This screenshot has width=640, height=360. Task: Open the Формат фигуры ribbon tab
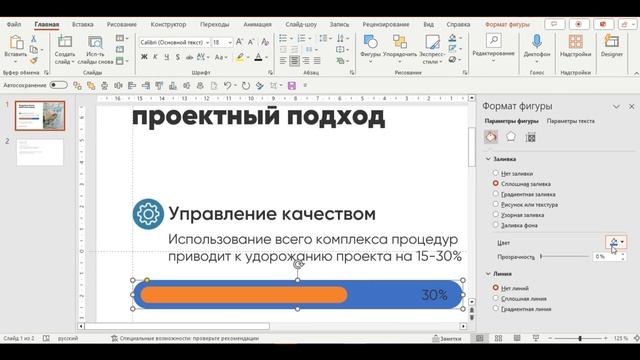(507, 24)
